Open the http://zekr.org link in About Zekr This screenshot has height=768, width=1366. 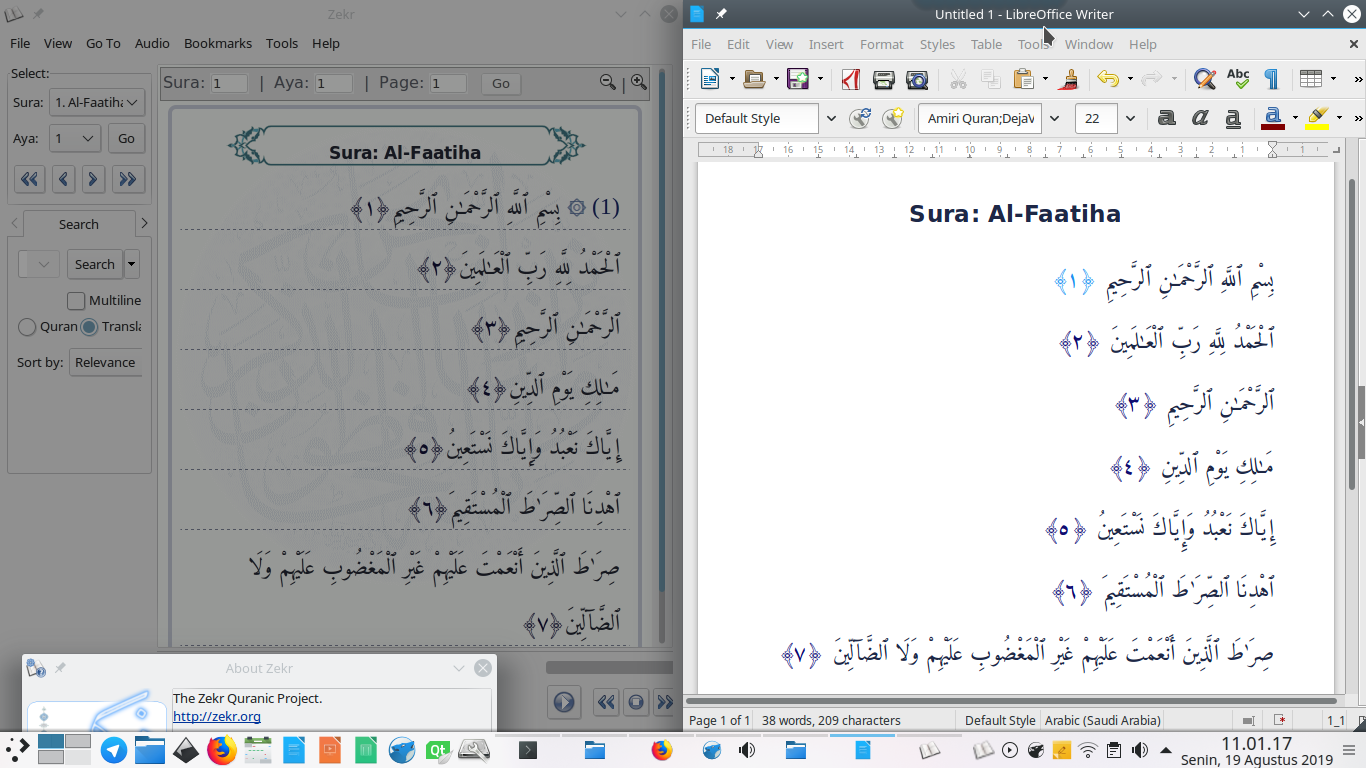tap(217, 716)
